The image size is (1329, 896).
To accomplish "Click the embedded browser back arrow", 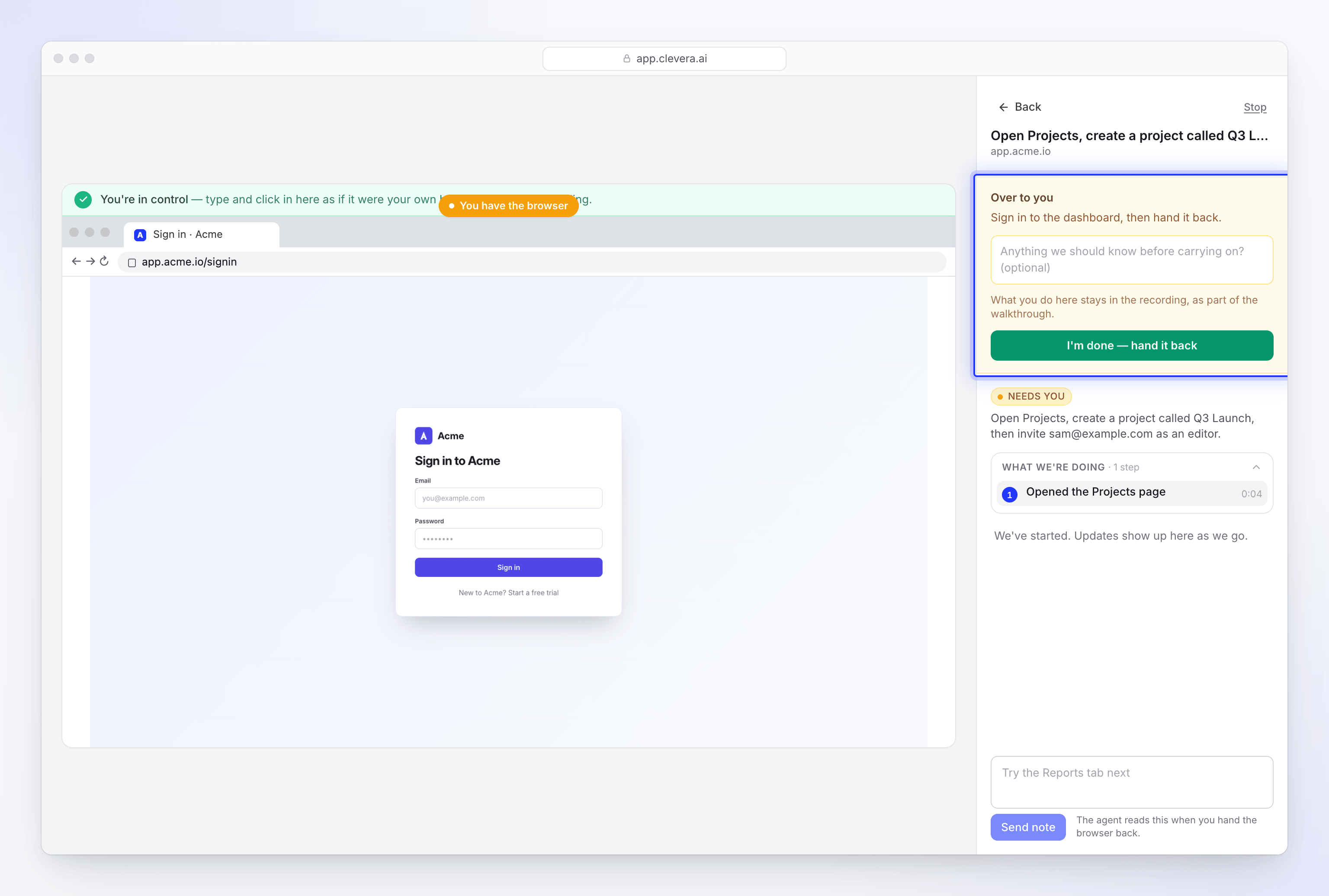I will [76, 261].
